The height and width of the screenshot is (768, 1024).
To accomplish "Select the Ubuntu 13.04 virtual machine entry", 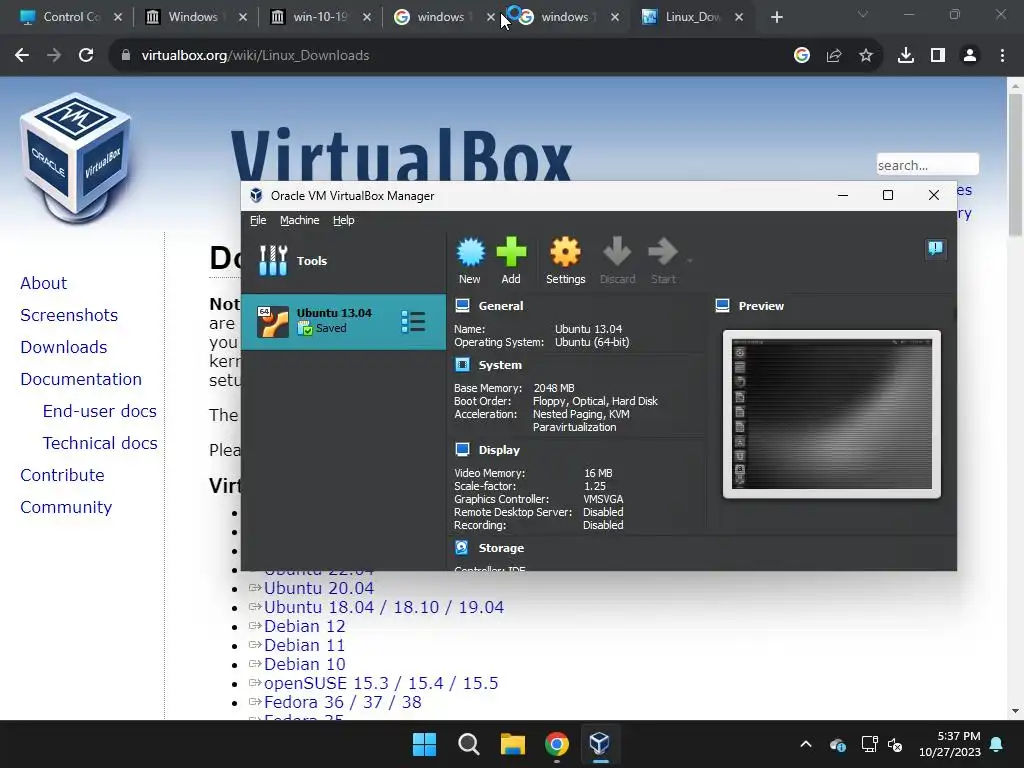I will [x=344, y=321].
